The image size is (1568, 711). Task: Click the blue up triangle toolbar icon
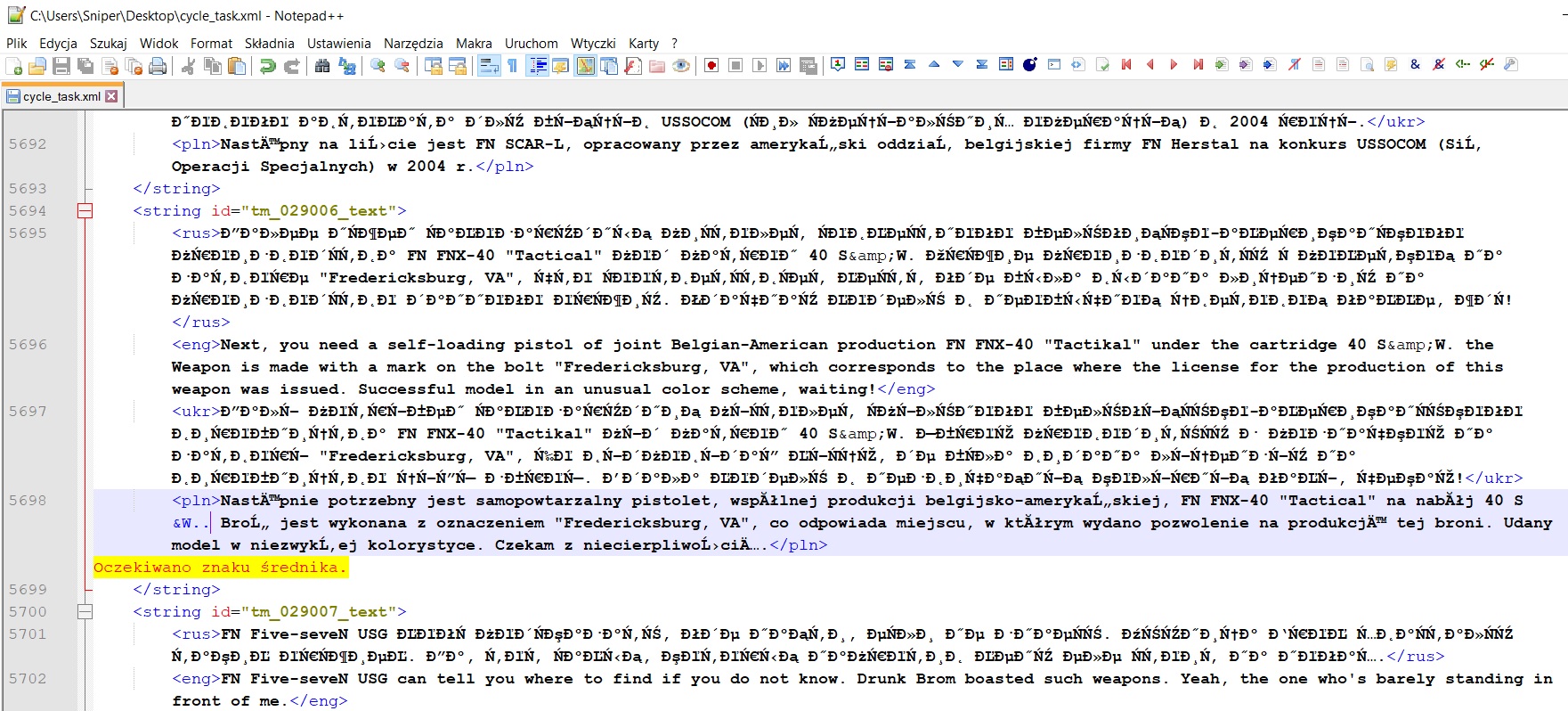point(934,64)
